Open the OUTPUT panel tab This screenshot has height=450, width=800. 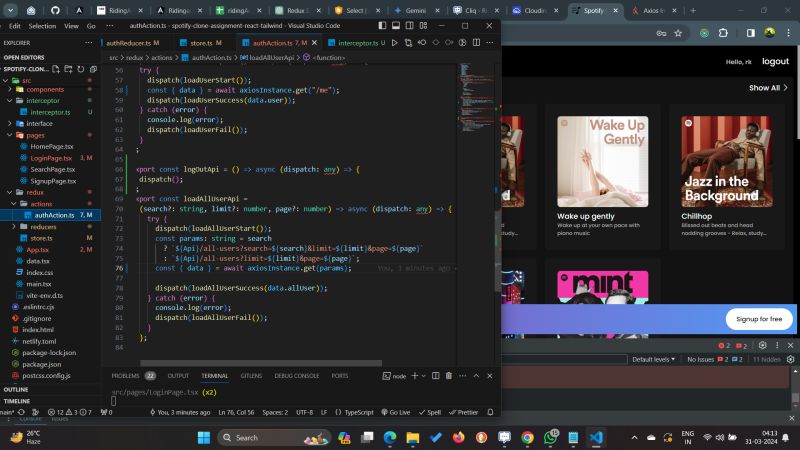coord(178,376)
